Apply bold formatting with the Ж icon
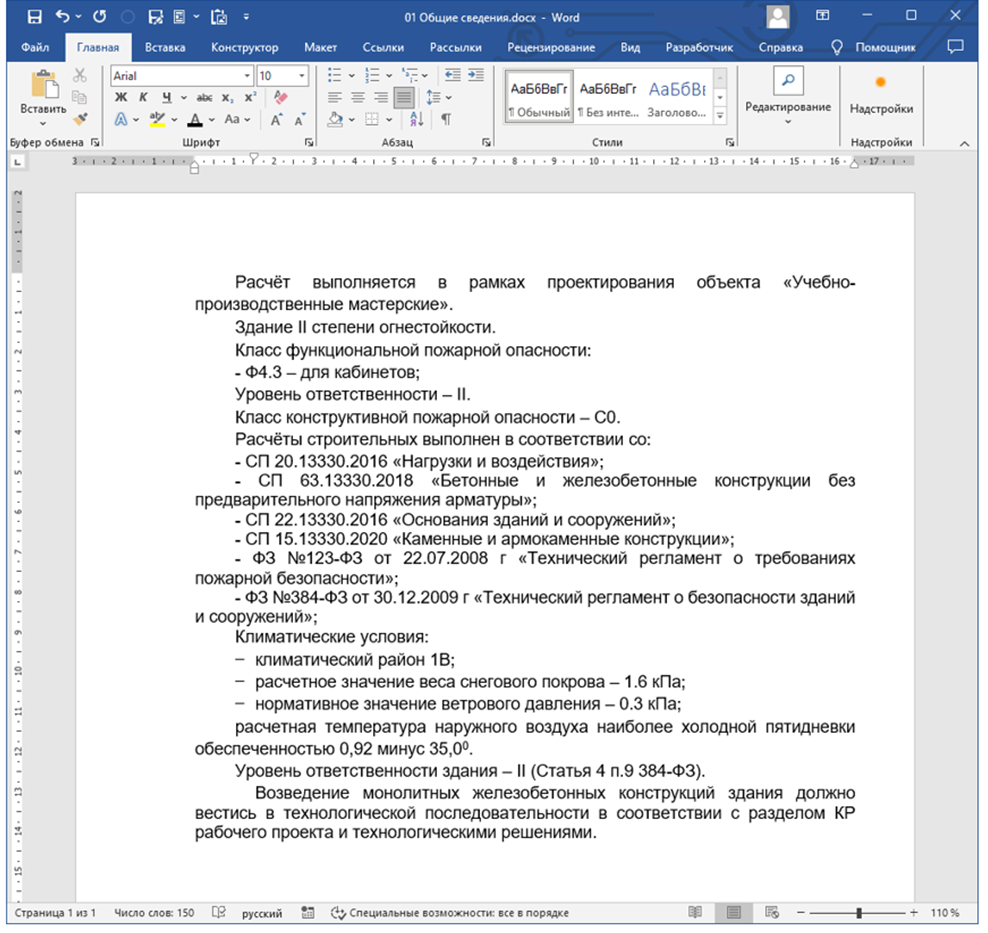The image size is (988, 933). 121,97
